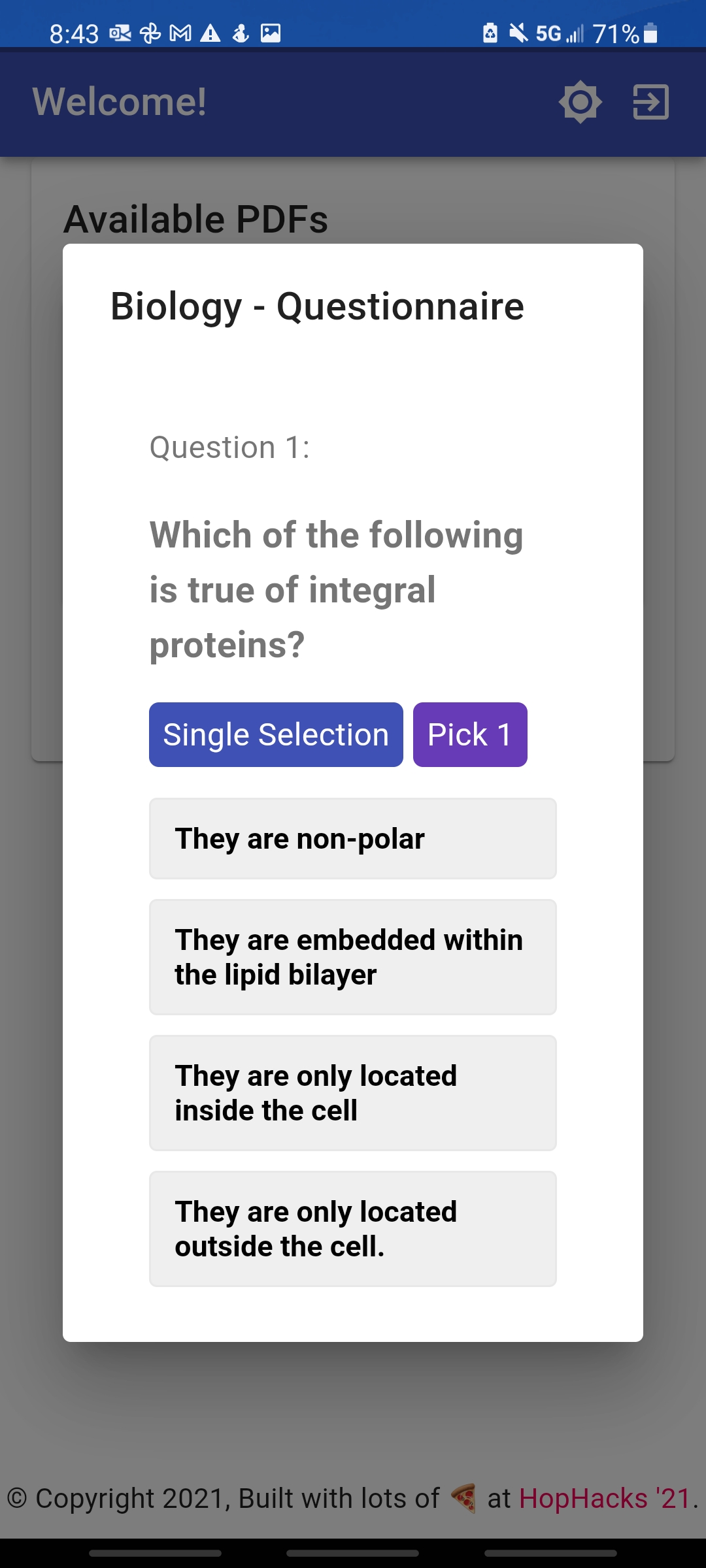Screen dimensions: 706x1568
Task: Tap the muted sound status icon
Action: (x=518, y=33)
